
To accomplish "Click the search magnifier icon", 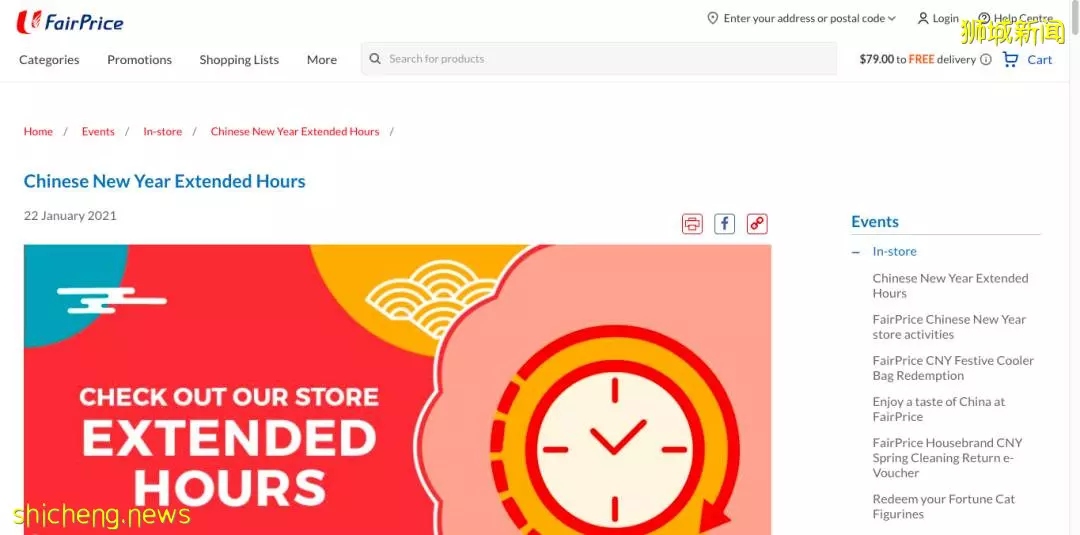I will (x=375, y=59).
